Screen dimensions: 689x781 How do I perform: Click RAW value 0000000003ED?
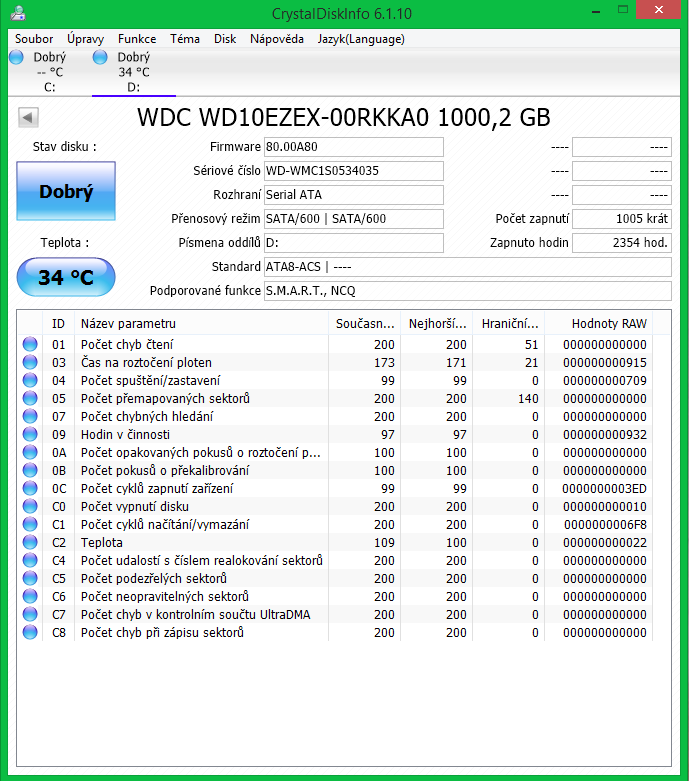604,488
